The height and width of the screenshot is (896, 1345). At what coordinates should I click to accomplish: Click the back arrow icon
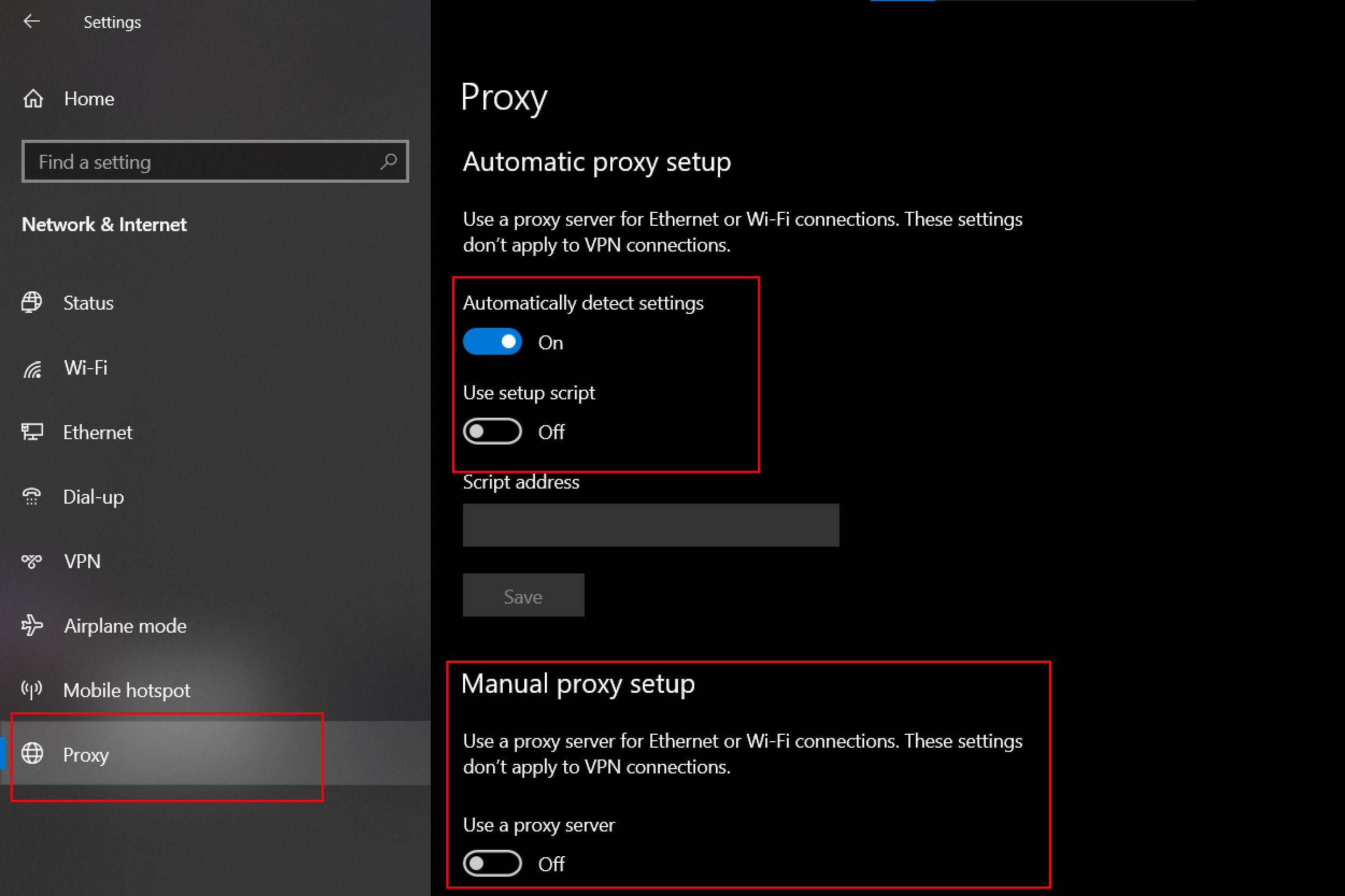click(x=31, y=21)
